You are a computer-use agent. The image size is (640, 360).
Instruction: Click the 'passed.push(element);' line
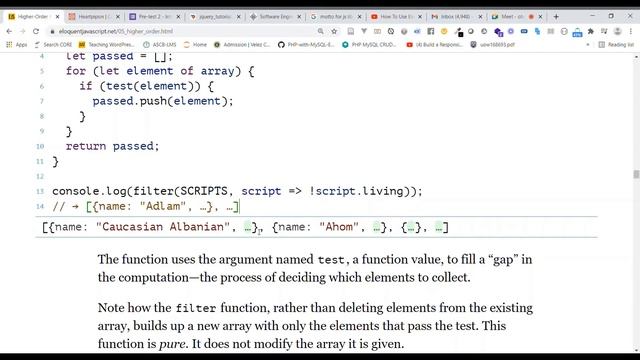tap(163, 101)
